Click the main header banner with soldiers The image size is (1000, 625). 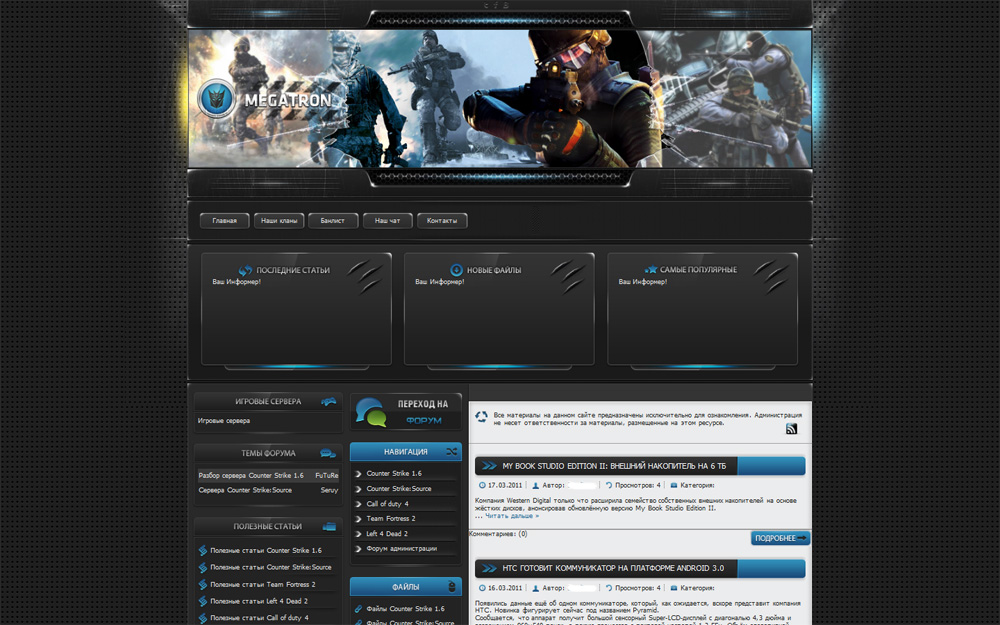[x=500, y=99]
